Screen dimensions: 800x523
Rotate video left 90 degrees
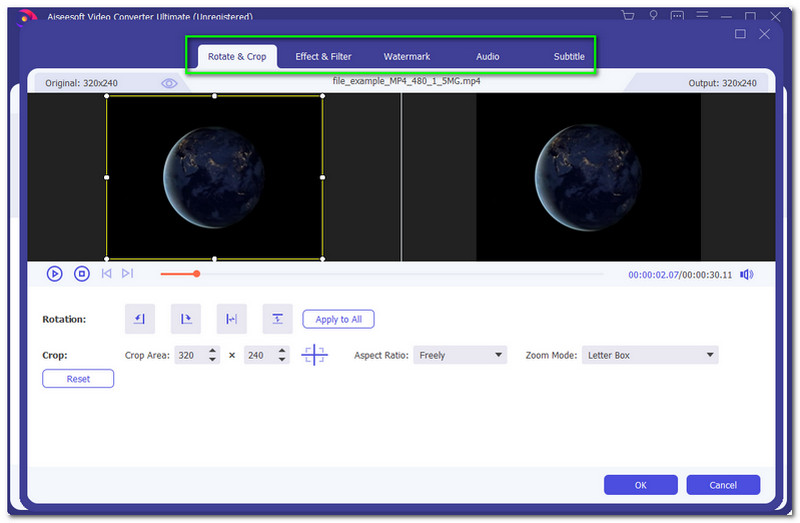(140, 319)
